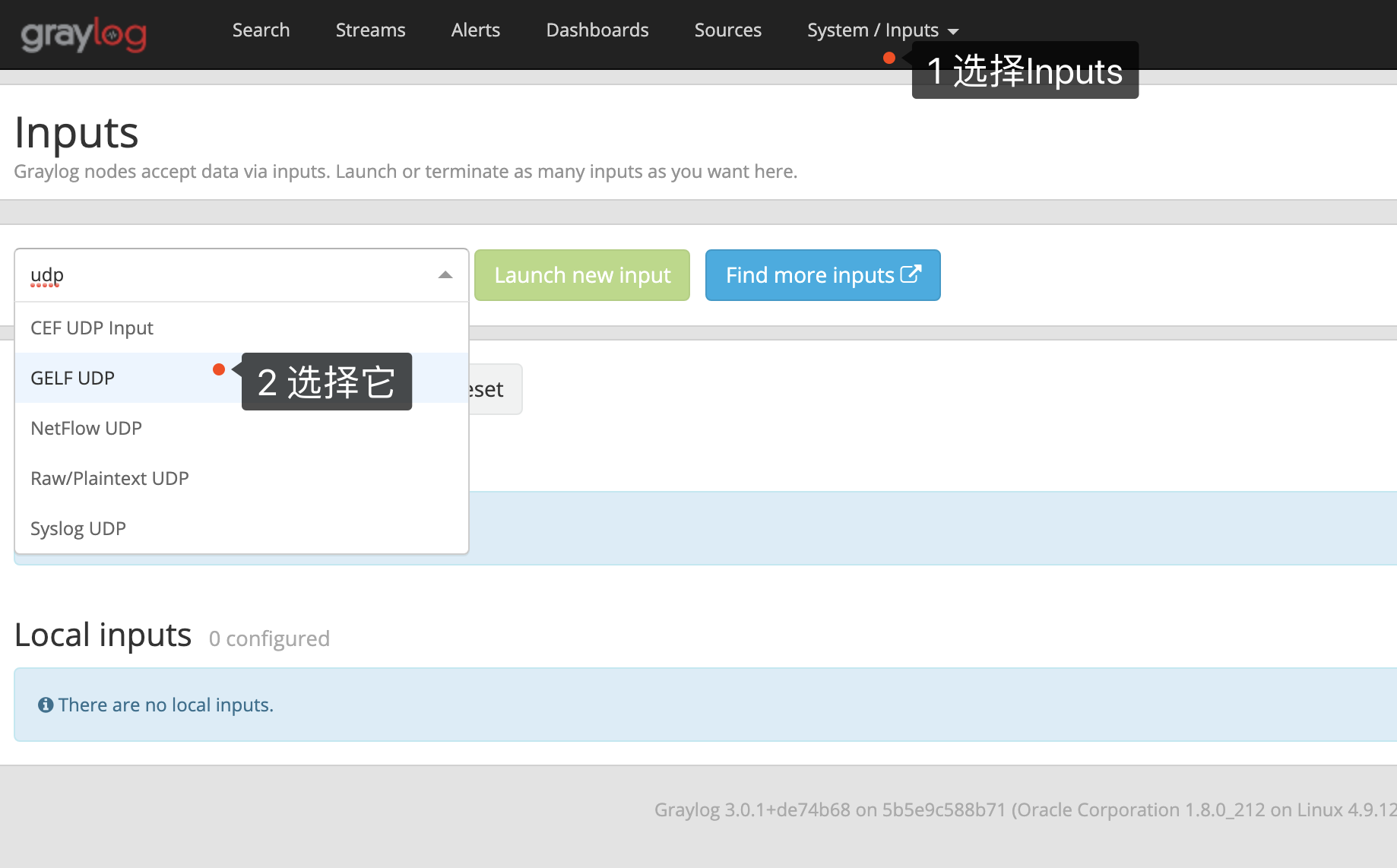Viewport: 1397px width, 868px height.
Task: Click the Graylog logo
Action: (84, 34)
